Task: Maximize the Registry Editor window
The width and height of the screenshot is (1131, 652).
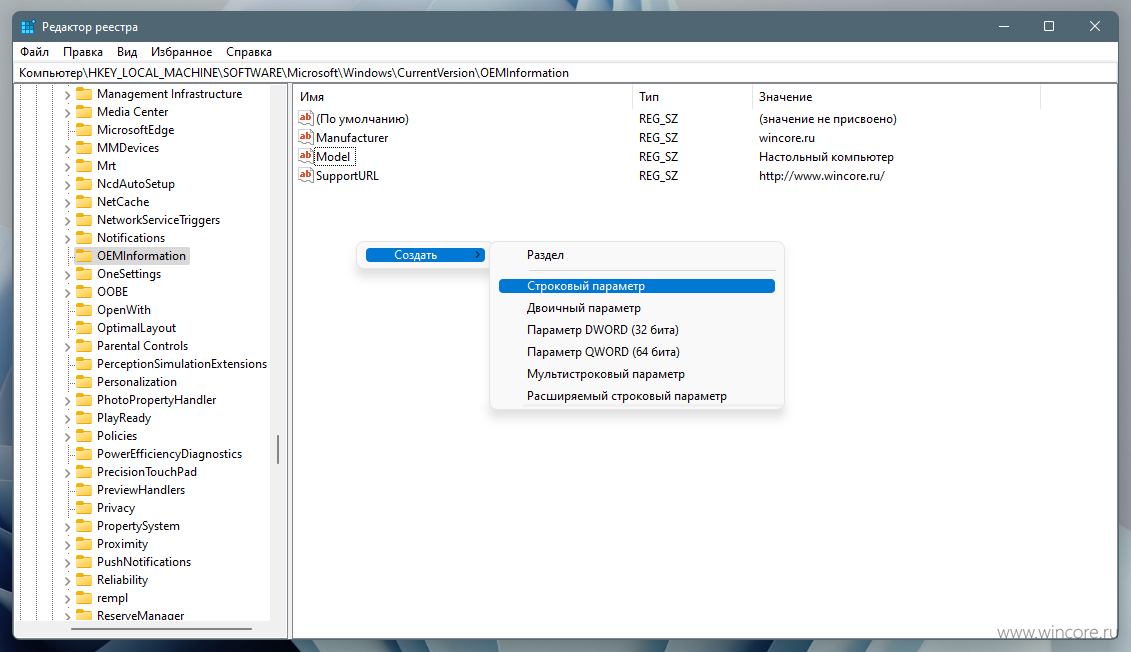Action: (1049, 27)
